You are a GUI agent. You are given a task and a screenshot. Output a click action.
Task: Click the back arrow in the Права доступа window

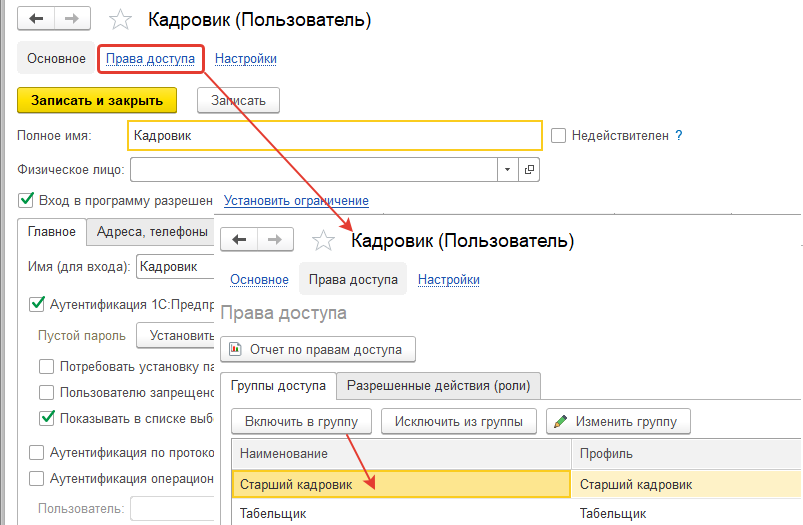tap(239, 239)
